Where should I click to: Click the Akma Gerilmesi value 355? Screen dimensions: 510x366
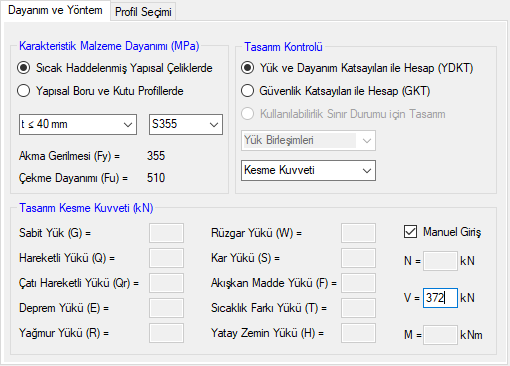click(x=156, y=156)
